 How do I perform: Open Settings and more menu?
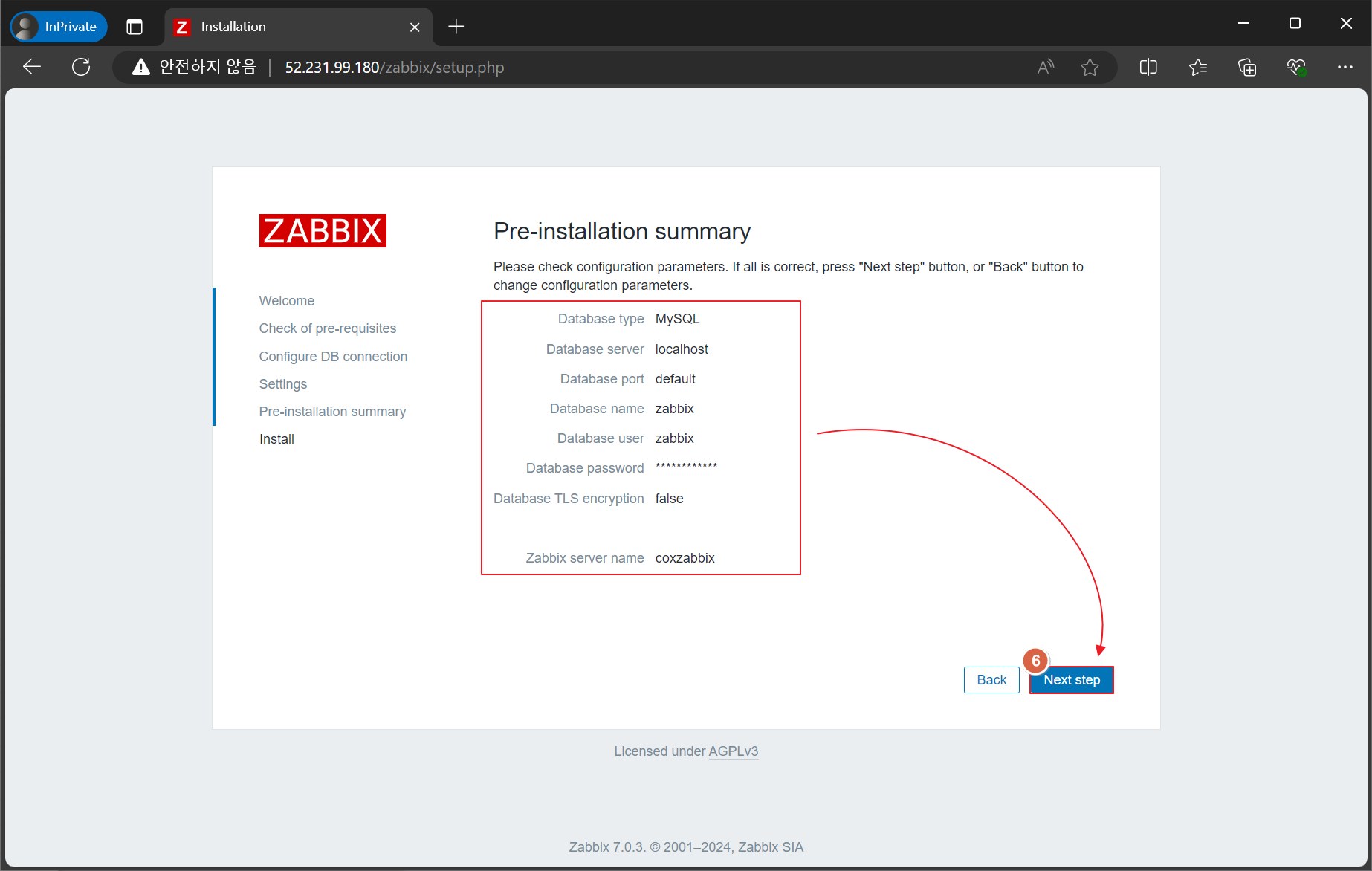(x=1345, y=67)
